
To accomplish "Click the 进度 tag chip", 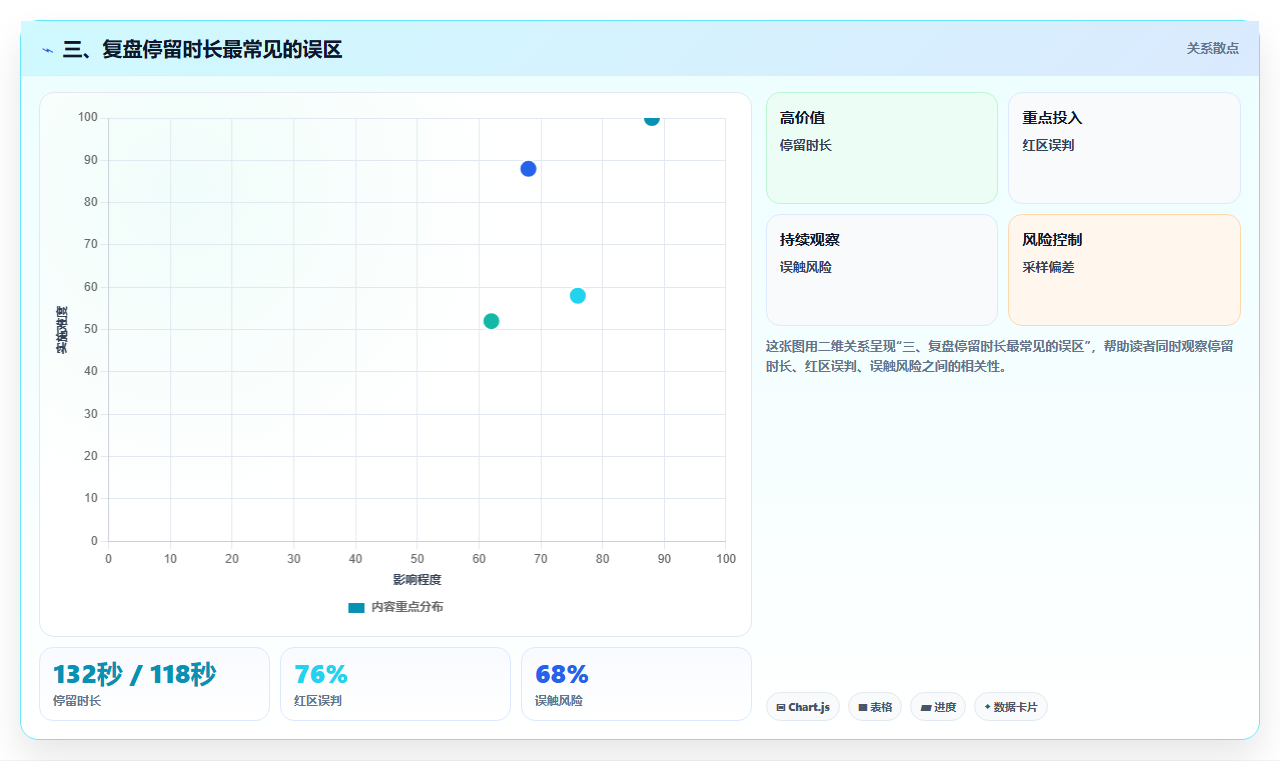I will point(938,707).
